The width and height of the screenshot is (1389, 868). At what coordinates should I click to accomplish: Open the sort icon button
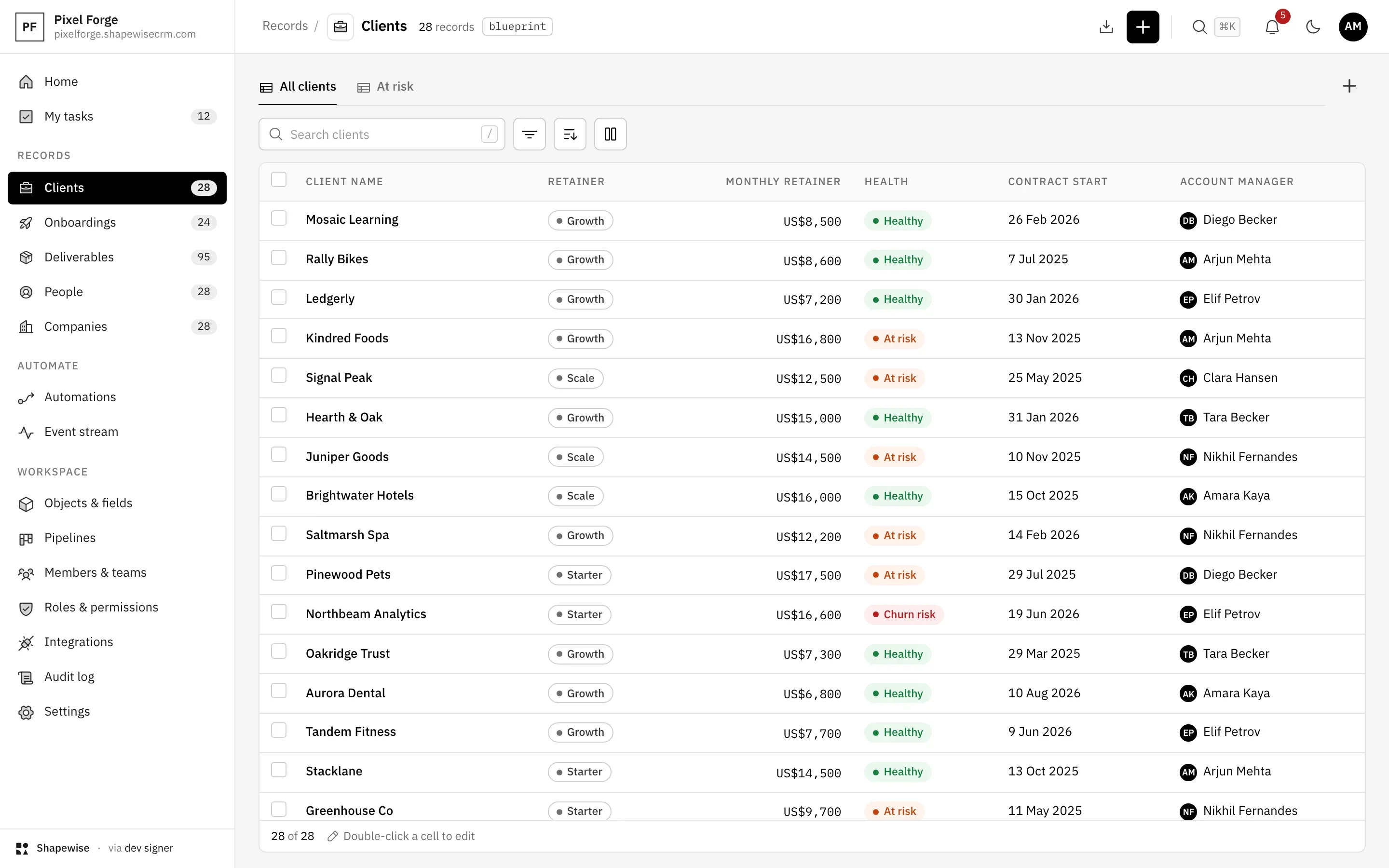(570, 135)
